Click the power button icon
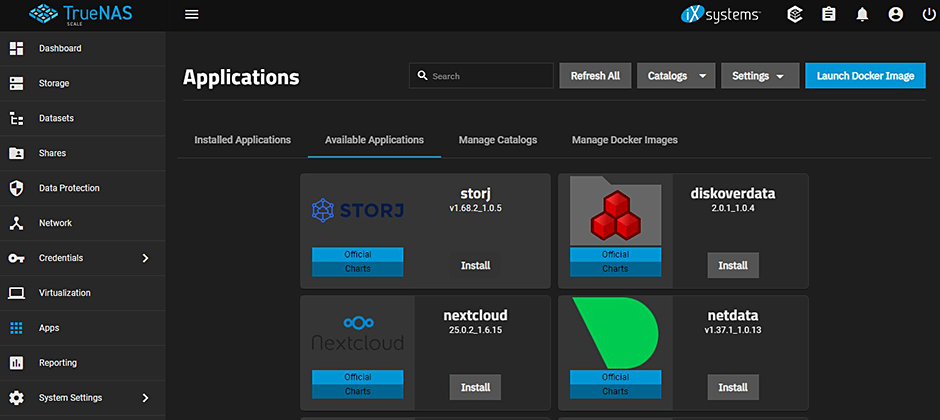Viewport: 940px width, 420px height. pos(928,15)
